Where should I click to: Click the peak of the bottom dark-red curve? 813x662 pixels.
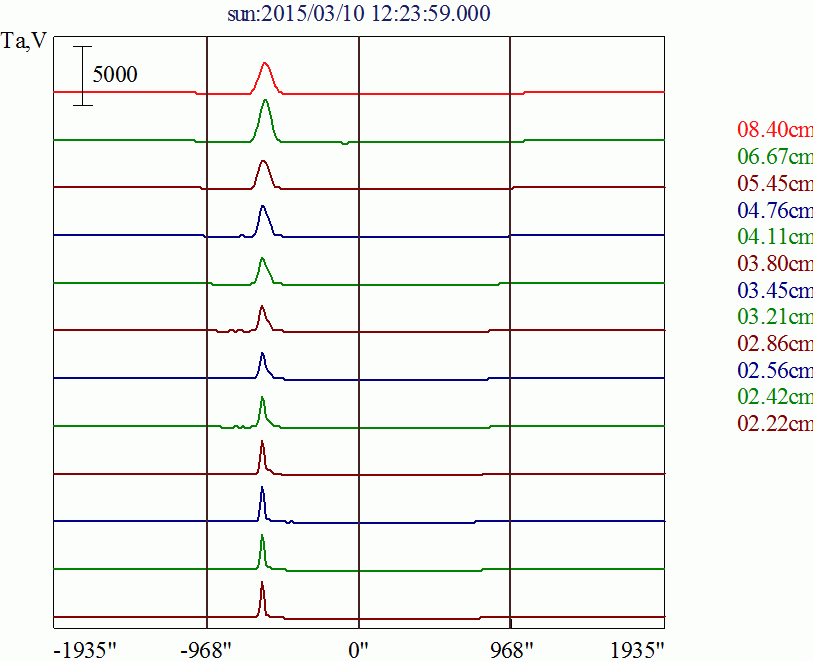tap(262, 582)
